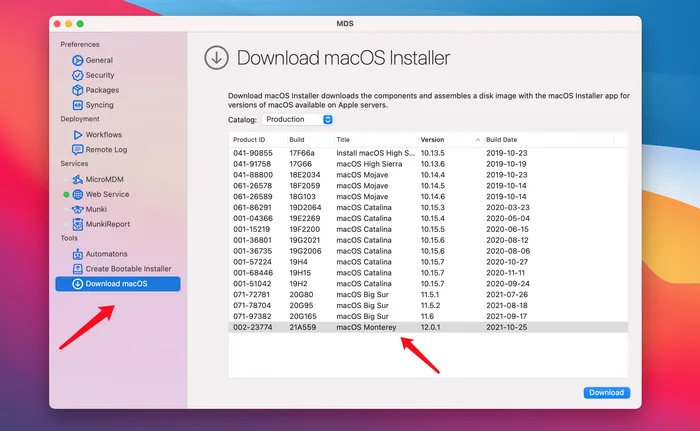Viewport: 700px width, 431px height.
Task: Select macOS High Sierra 10.13.6 title
Action: (369, 164)
